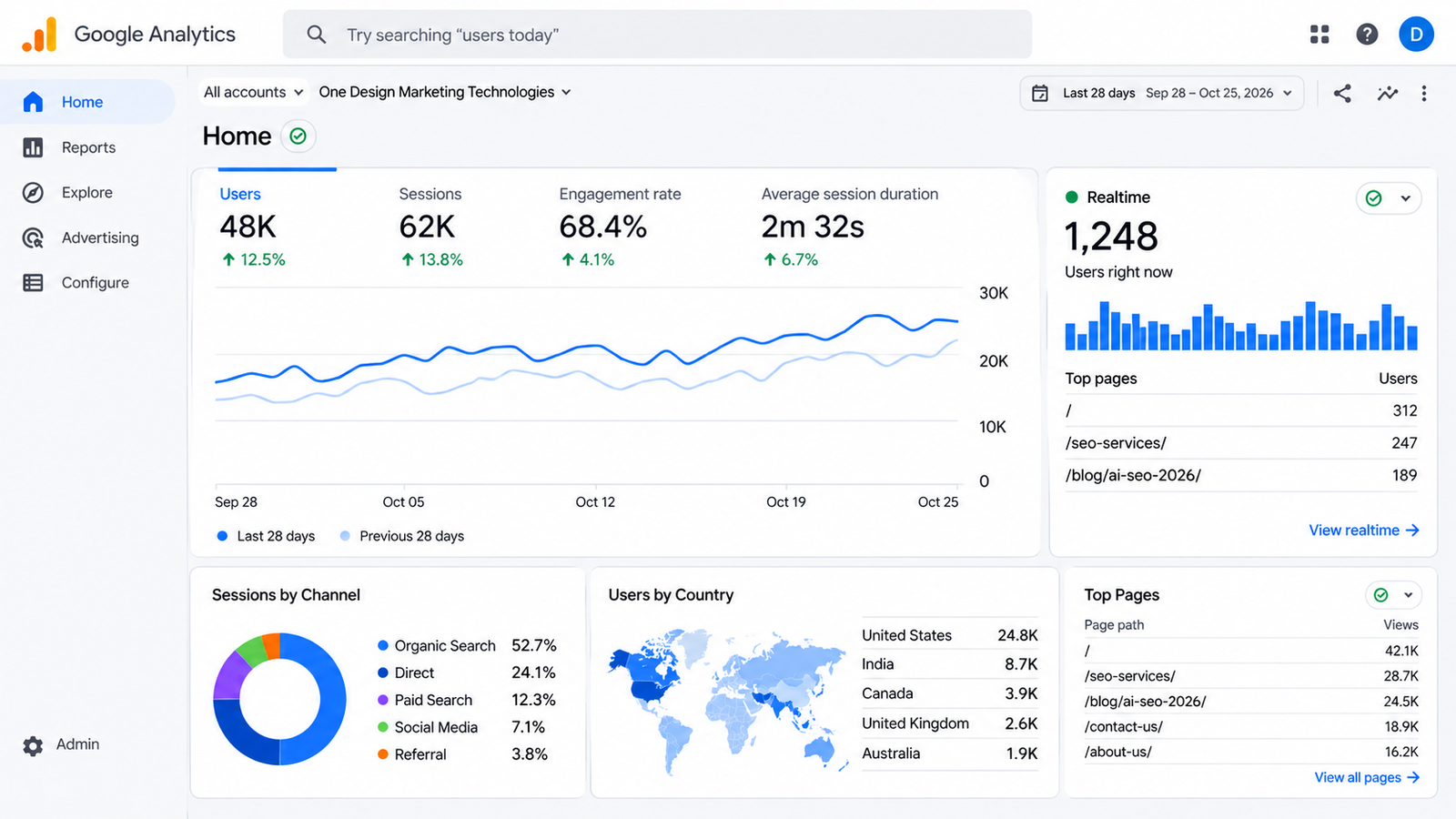Click the Advertising target icon

pos(33,238)
